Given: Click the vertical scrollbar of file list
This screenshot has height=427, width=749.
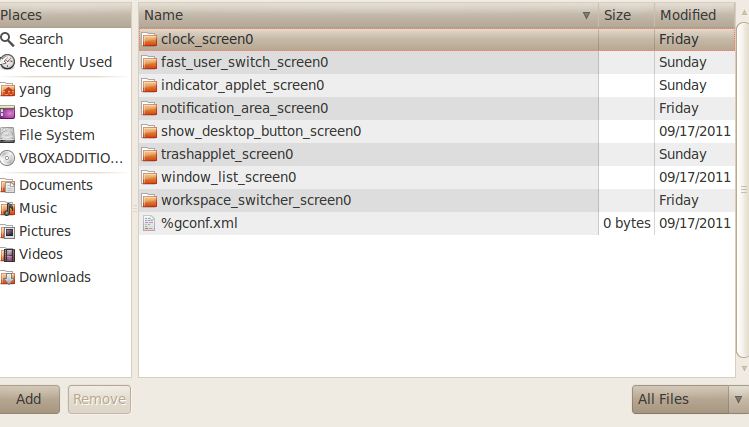Looking at the screenshot, I should pos(743,190).
